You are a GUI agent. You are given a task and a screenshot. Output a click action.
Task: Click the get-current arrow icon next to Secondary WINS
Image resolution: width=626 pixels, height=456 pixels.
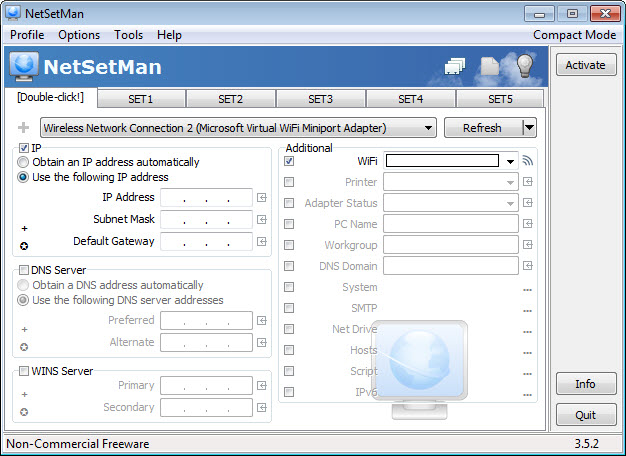click(x=262, y=408)
